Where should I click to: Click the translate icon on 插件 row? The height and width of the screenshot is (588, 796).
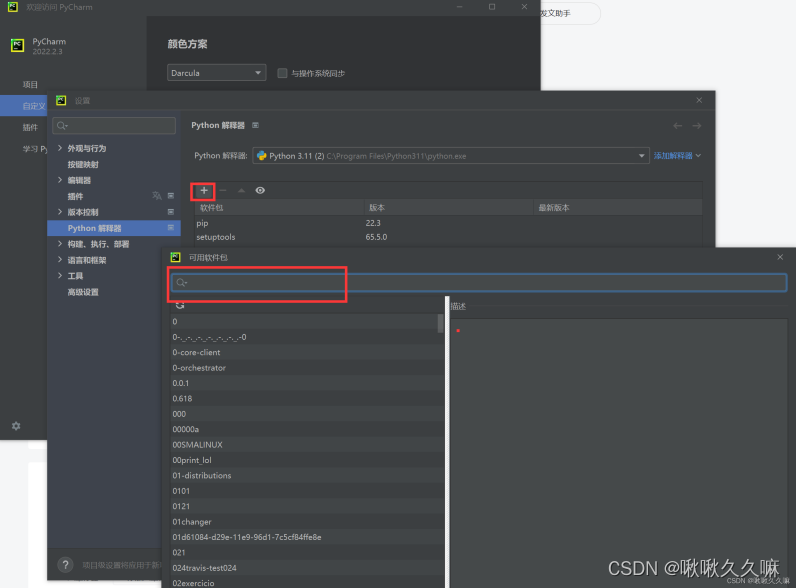[x=157, y=196]
